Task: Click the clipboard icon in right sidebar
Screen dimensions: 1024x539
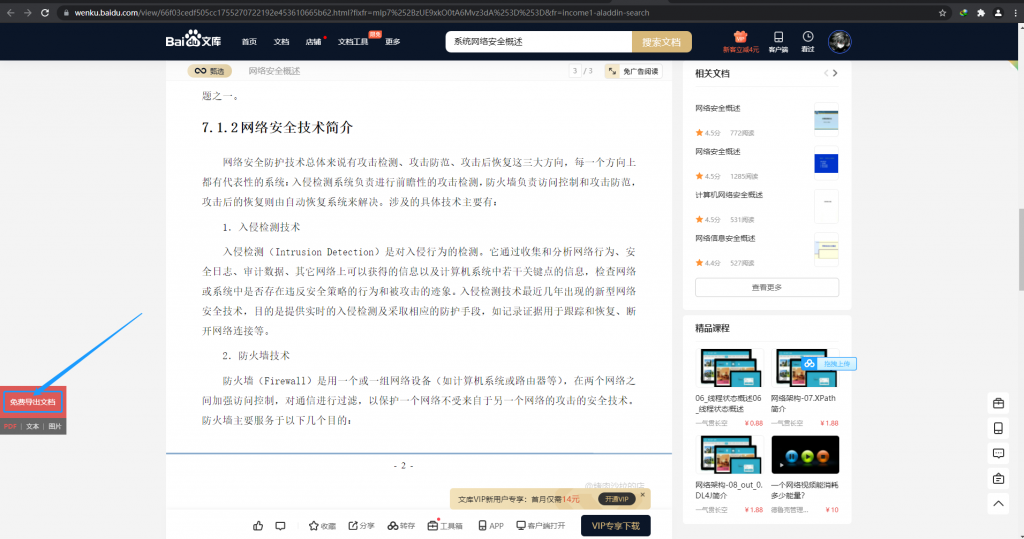Action: coord(999,479)
